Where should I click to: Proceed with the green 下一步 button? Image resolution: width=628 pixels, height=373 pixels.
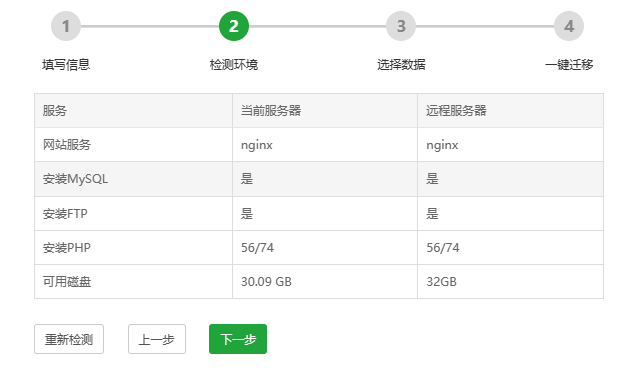click(x=238, y=339)
